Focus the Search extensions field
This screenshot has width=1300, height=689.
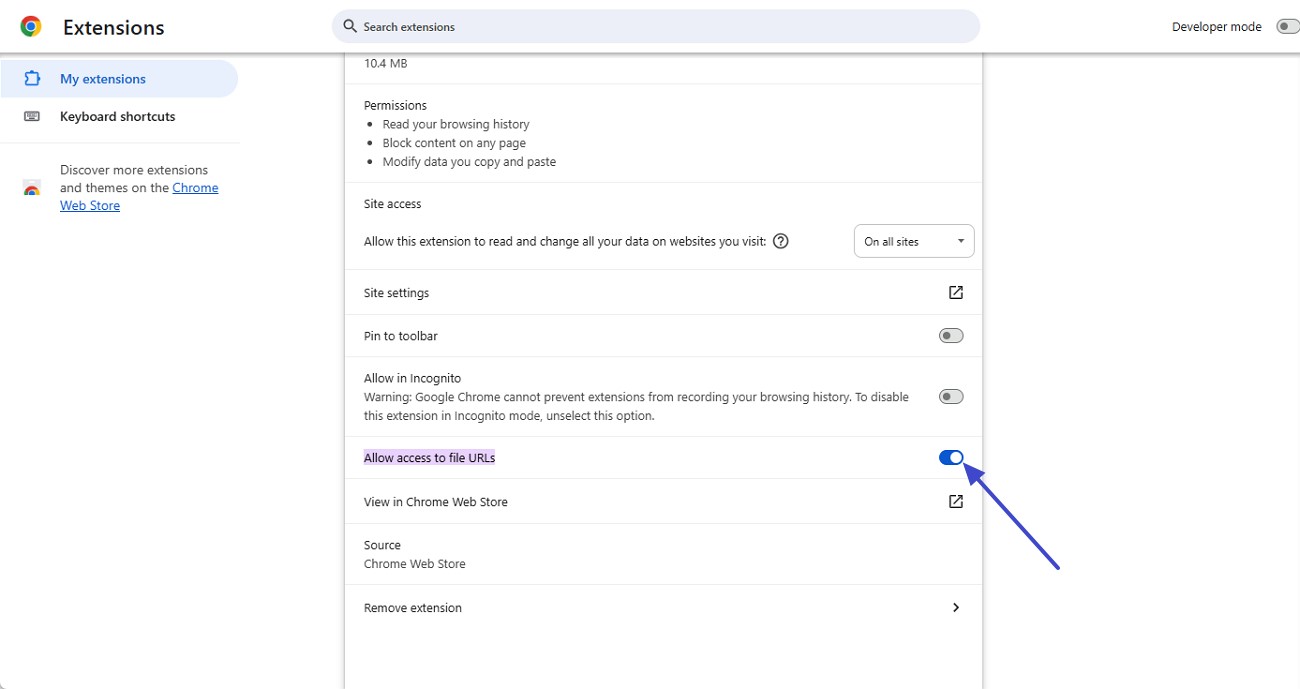click(x=656, y=27)
